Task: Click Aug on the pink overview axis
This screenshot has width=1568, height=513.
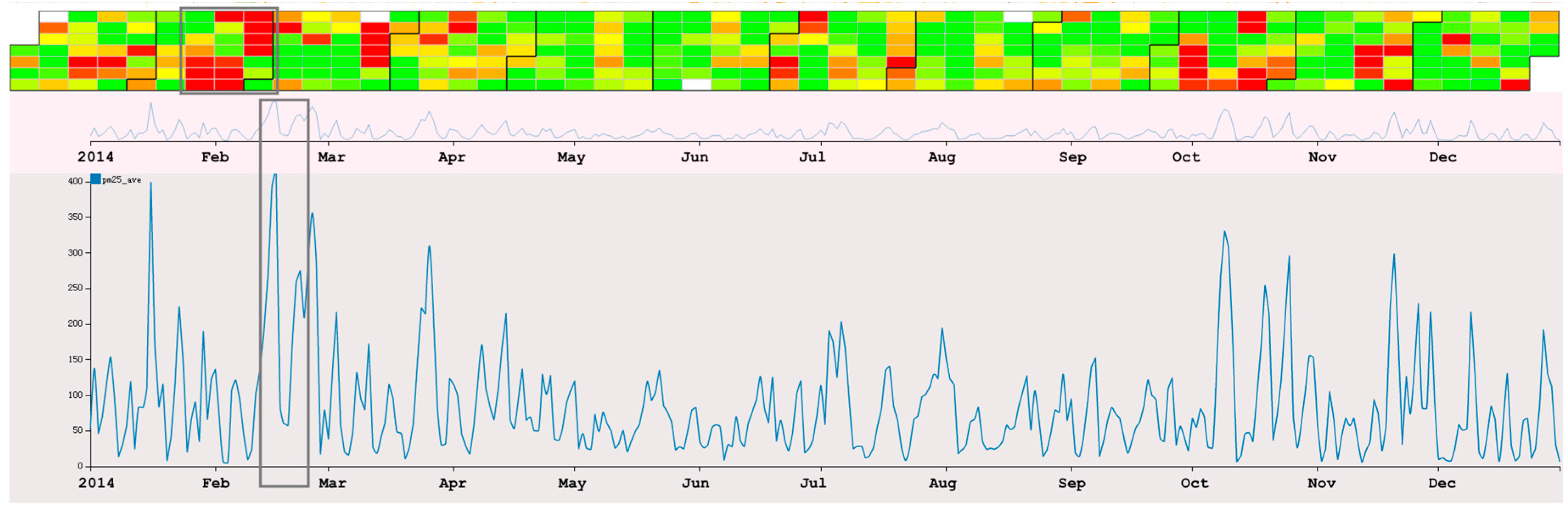Action: point(942,157)
